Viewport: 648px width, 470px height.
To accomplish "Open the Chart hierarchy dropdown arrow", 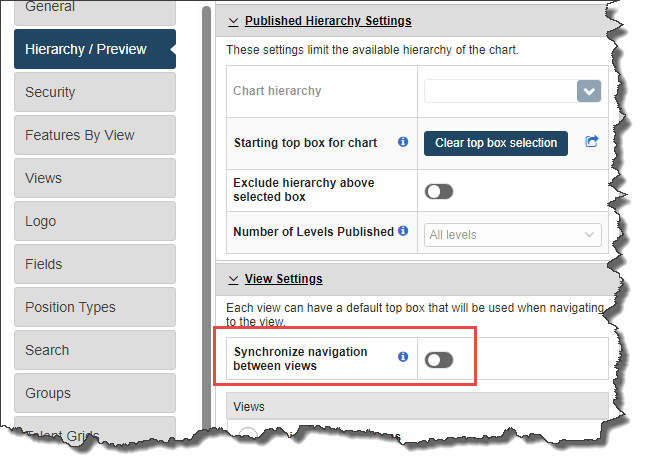I will (589, 91).
